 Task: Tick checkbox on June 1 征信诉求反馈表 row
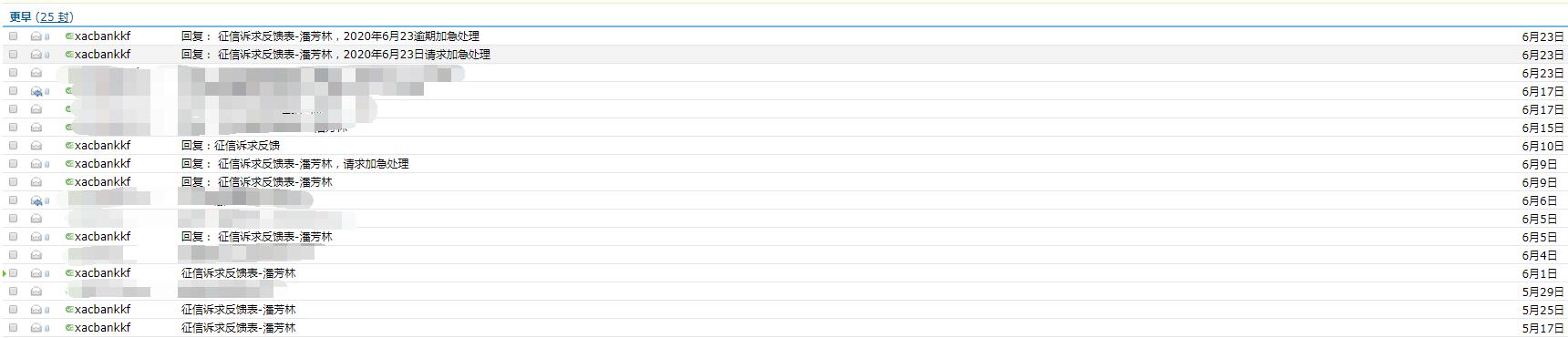coord(14,273)
